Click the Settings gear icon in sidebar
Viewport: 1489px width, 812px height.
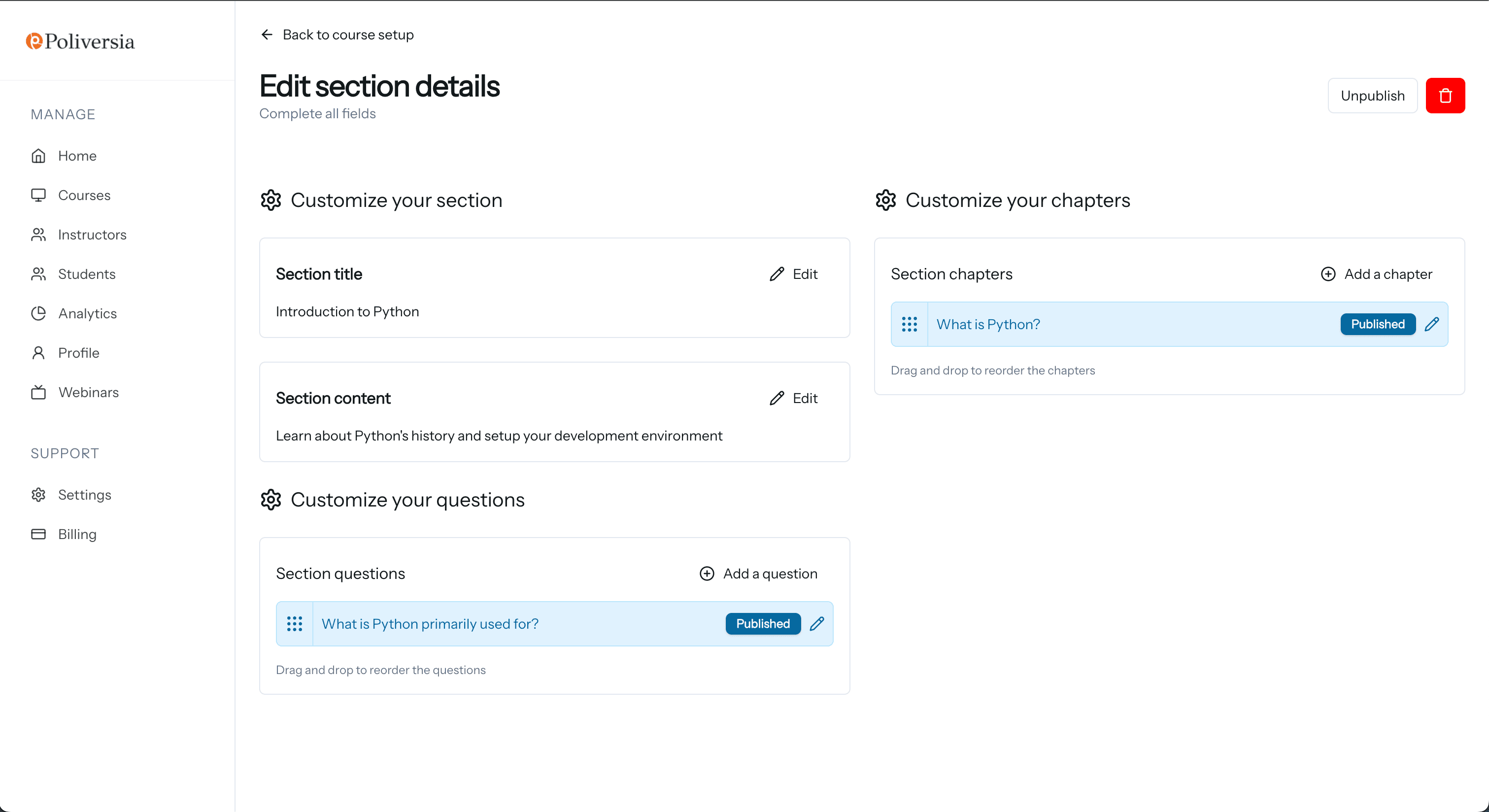pos(38,494)
